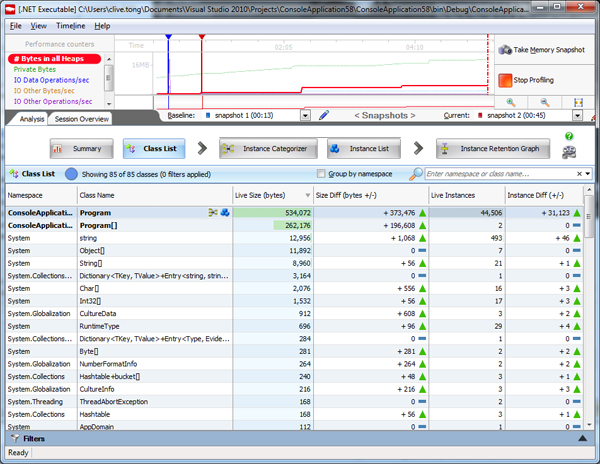This screenshot has height=464, width=600.
Task: Click the Snapshots navigation label
Action: pyautogui.click(x=385, y=115)
